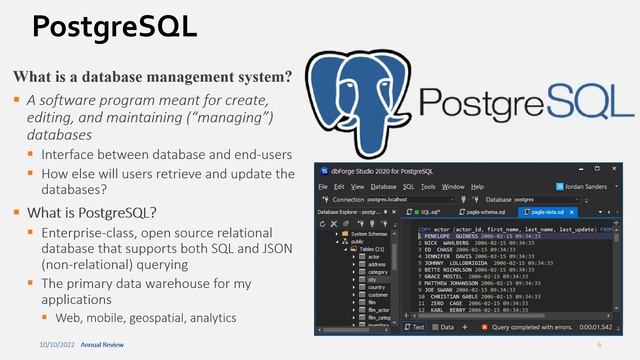This screenshot has width=640, height=360.
Task: Switch to the pagila-schema.sql tab
Action: (482, 212)
